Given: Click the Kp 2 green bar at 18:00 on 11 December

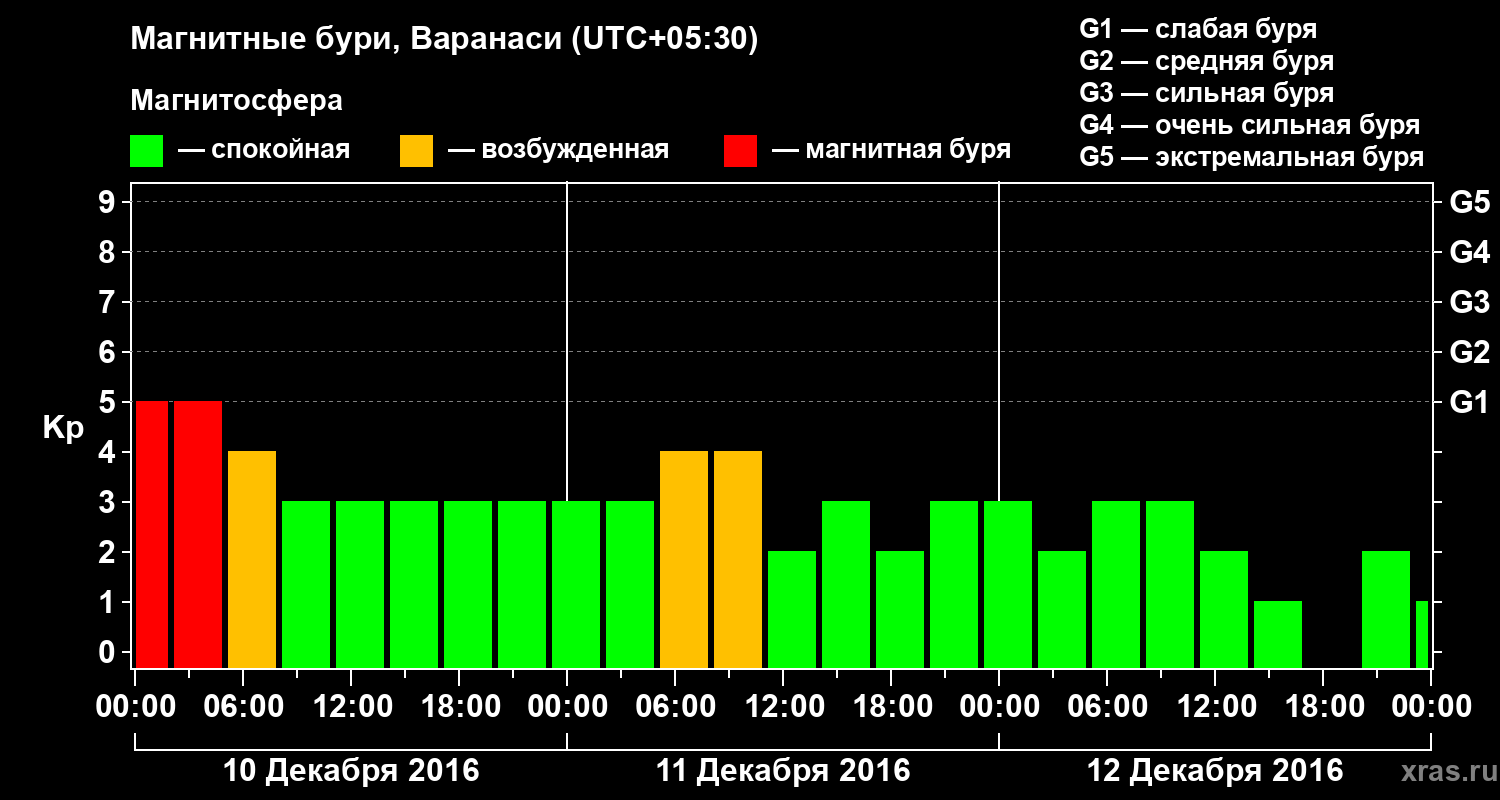Looking at the screenshot, I should pyautogui.click(x=900, y=609).
